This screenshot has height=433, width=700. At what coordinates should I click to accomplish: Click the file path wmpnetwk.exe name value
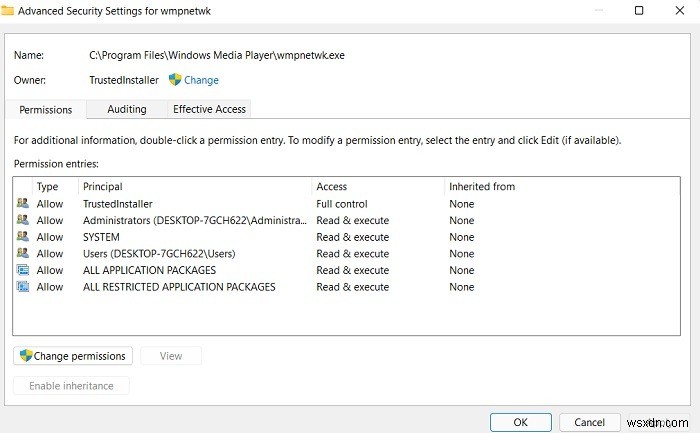coord(217,55)
